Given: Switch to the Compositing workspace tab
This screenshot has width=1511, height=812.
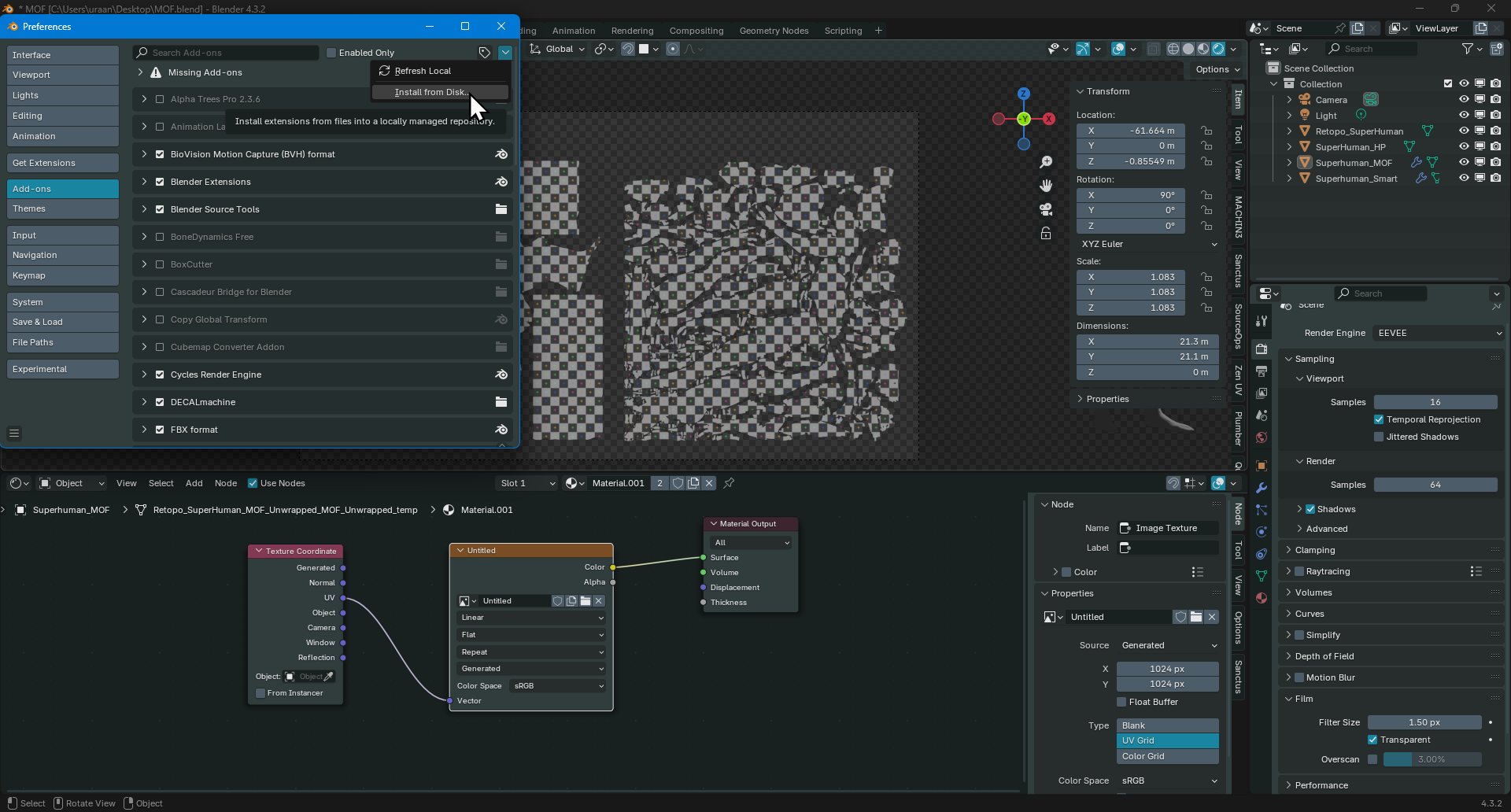Looking at the screenshot, I should [696, 31].
